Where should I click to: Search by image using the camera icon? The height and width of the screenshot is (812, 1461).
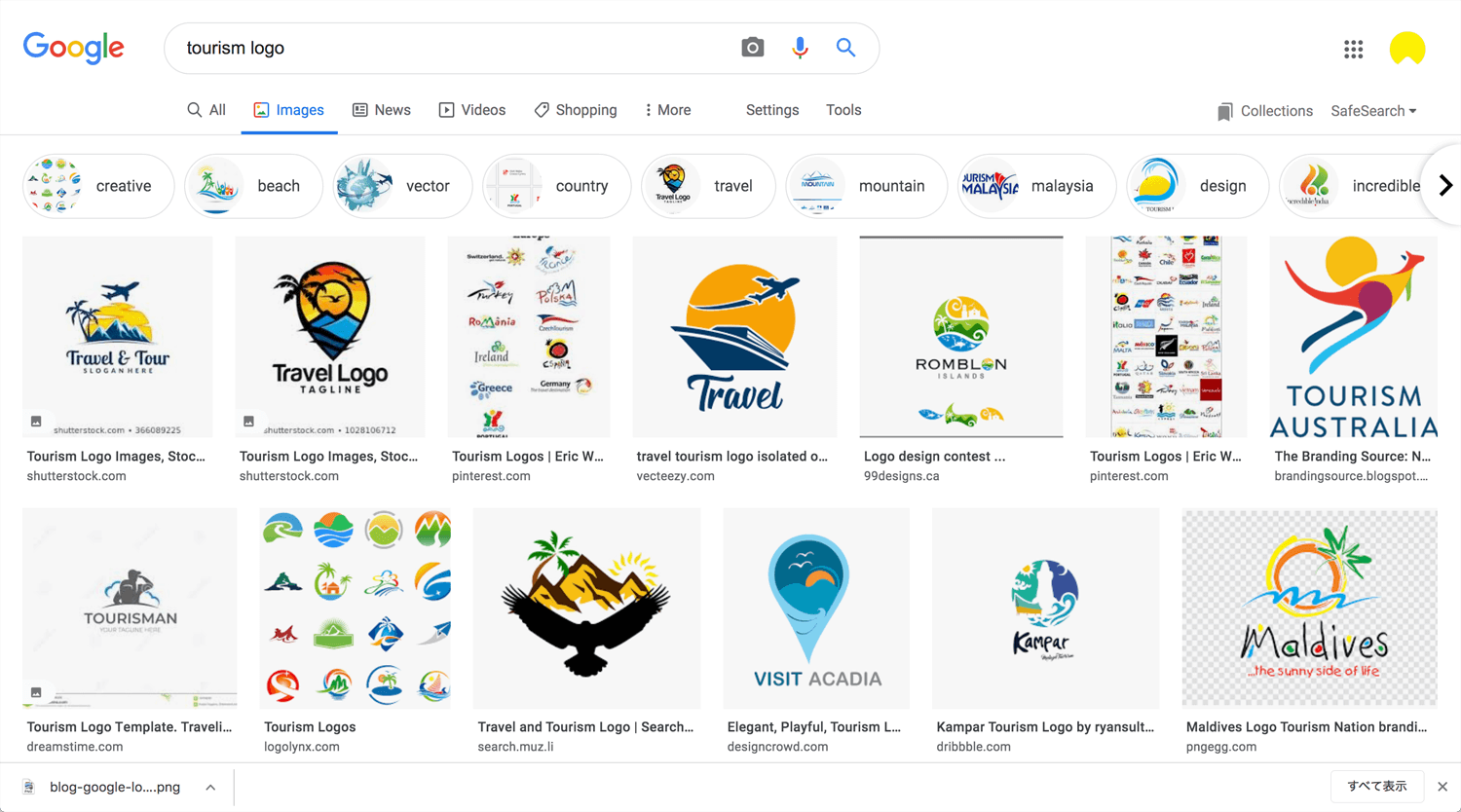coord(752,48)
